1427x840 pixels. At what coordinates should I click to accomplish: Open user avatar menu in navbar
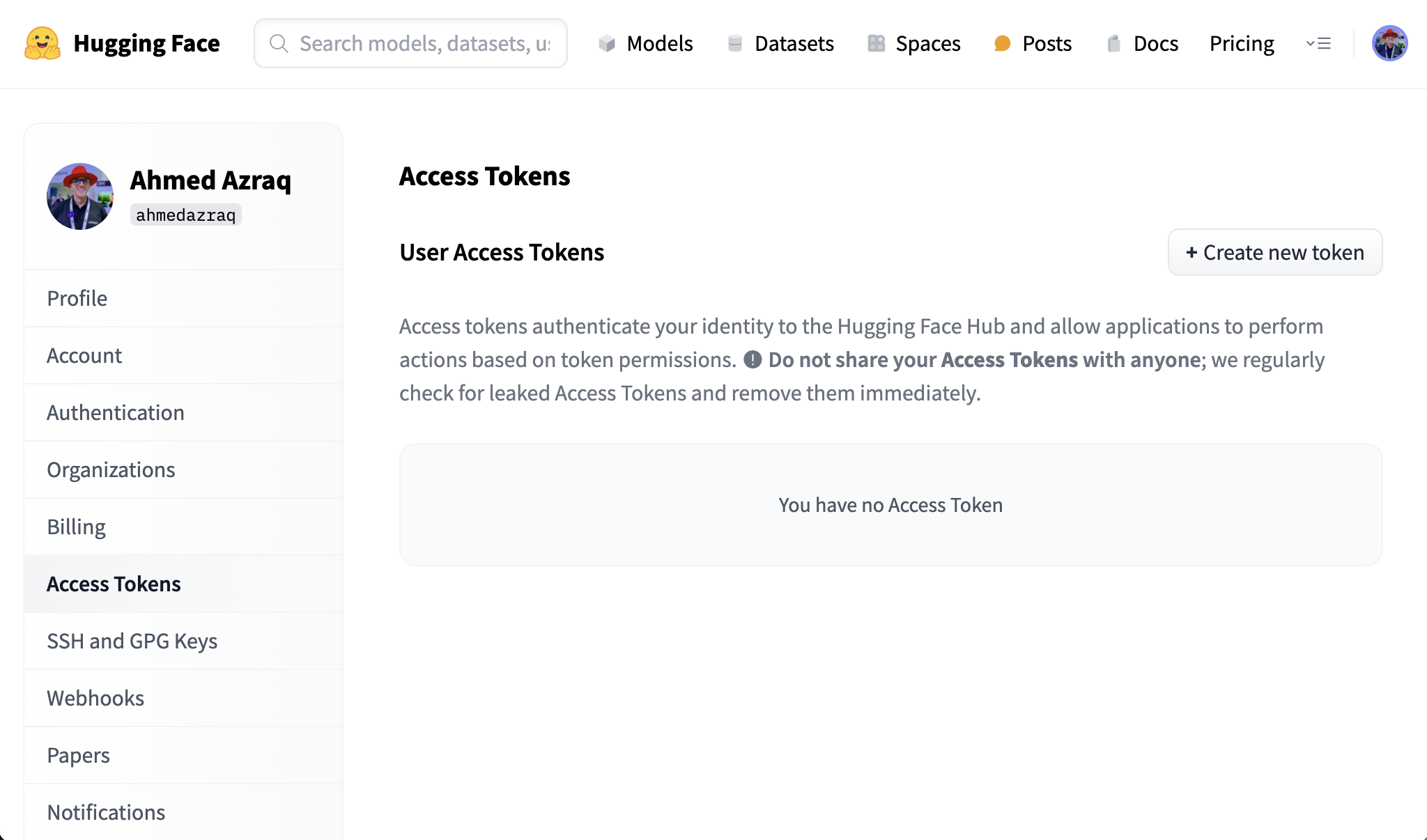point(1389,43)
